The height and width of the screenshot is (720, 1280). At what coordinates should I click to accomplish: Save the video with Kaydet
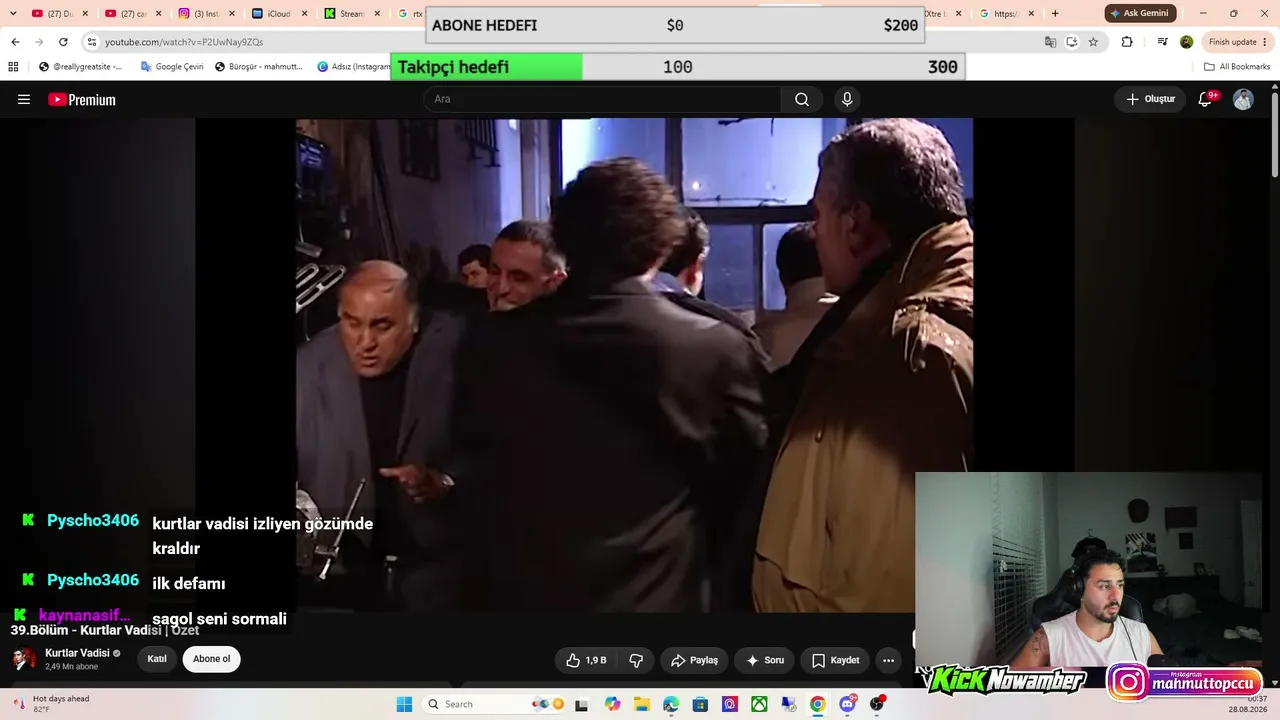[835, 660]
